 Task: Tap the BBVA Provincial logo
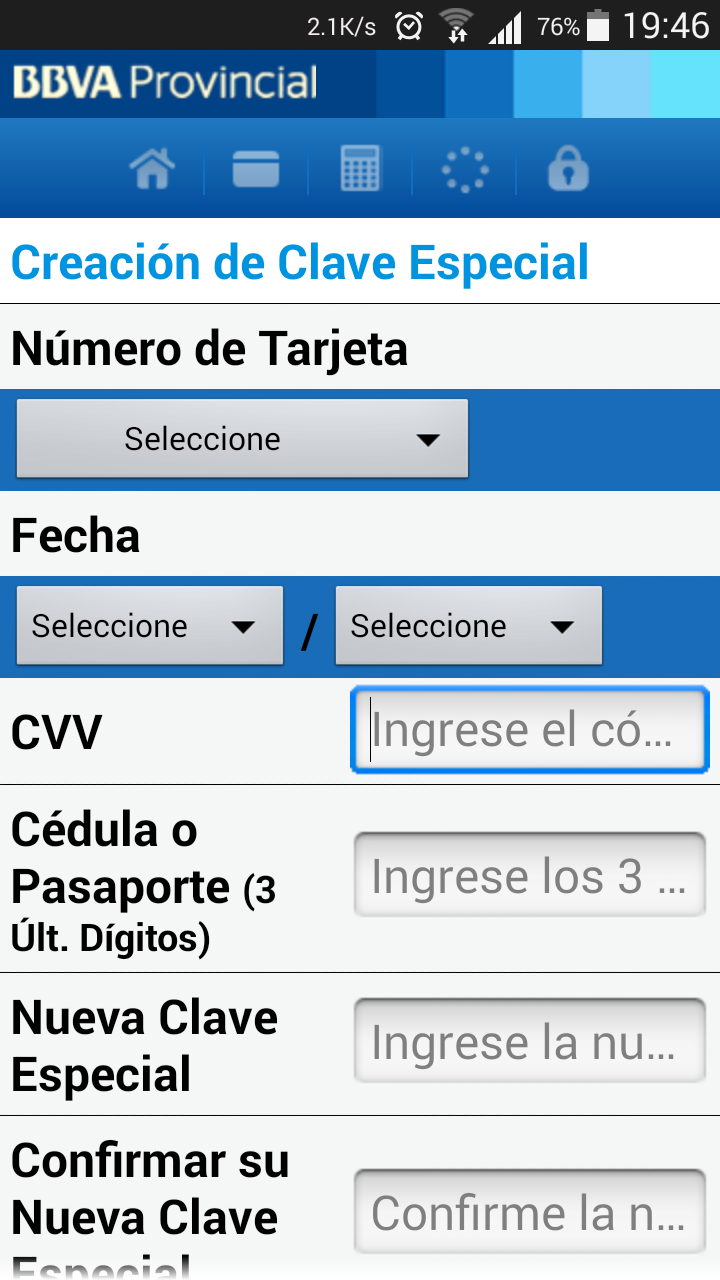point(165,82)
